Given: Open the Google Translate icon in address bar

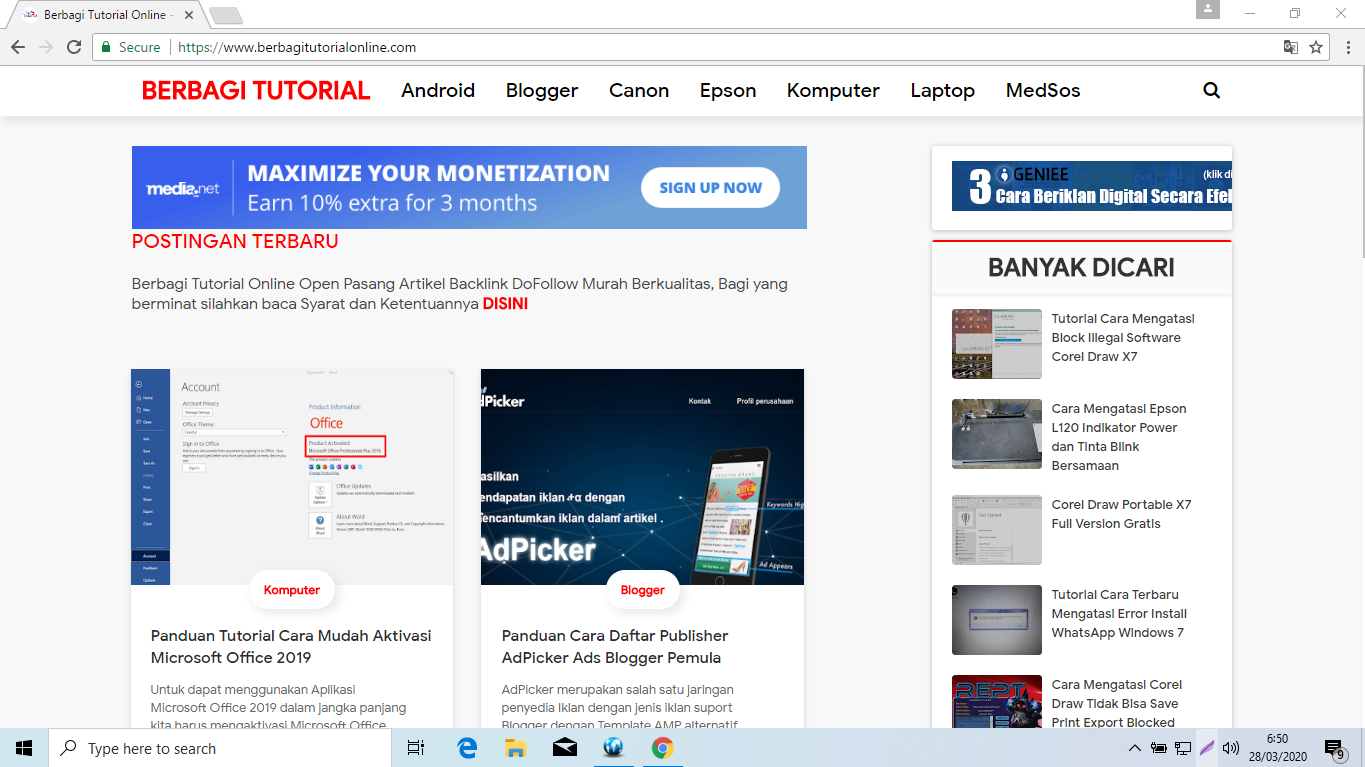Looking at the screenshot, I should [1291, 47].
